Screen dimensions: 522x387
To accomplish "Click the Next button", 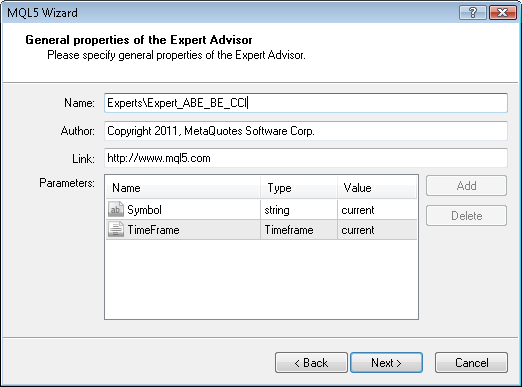I will [x=386, y=362].
